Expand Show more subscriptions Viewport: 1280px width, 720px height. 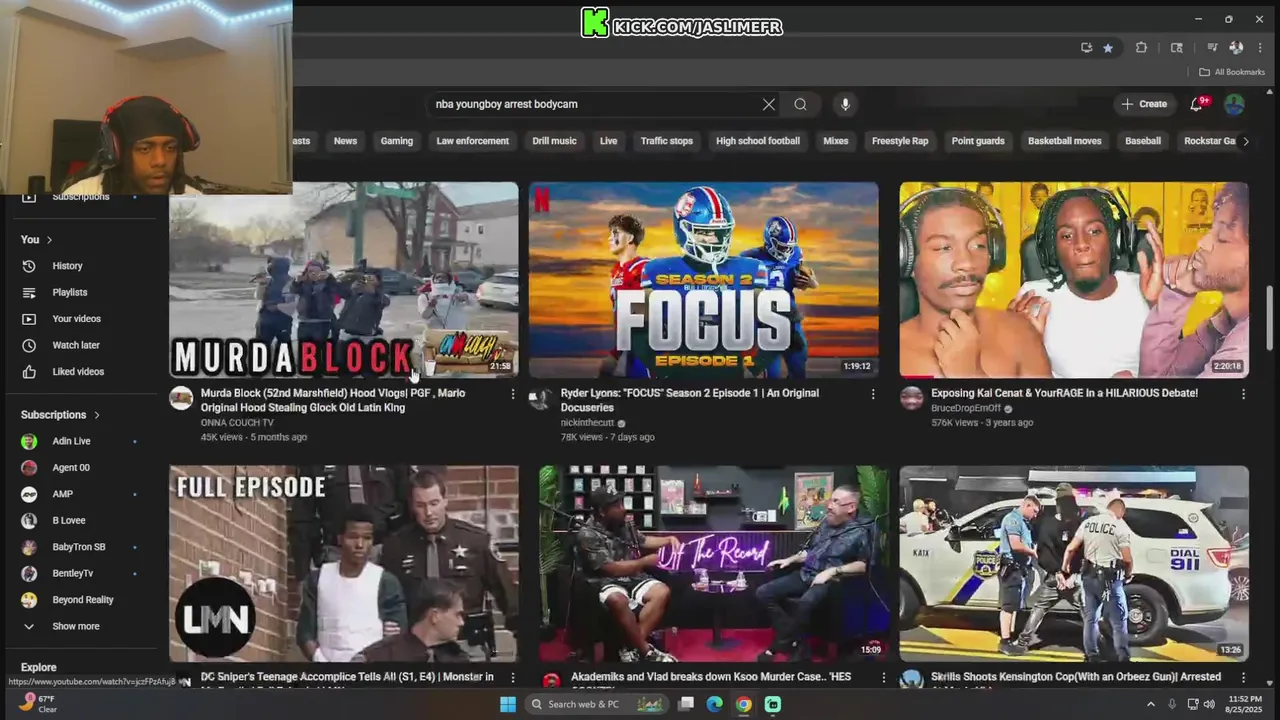tap(75, 627)
